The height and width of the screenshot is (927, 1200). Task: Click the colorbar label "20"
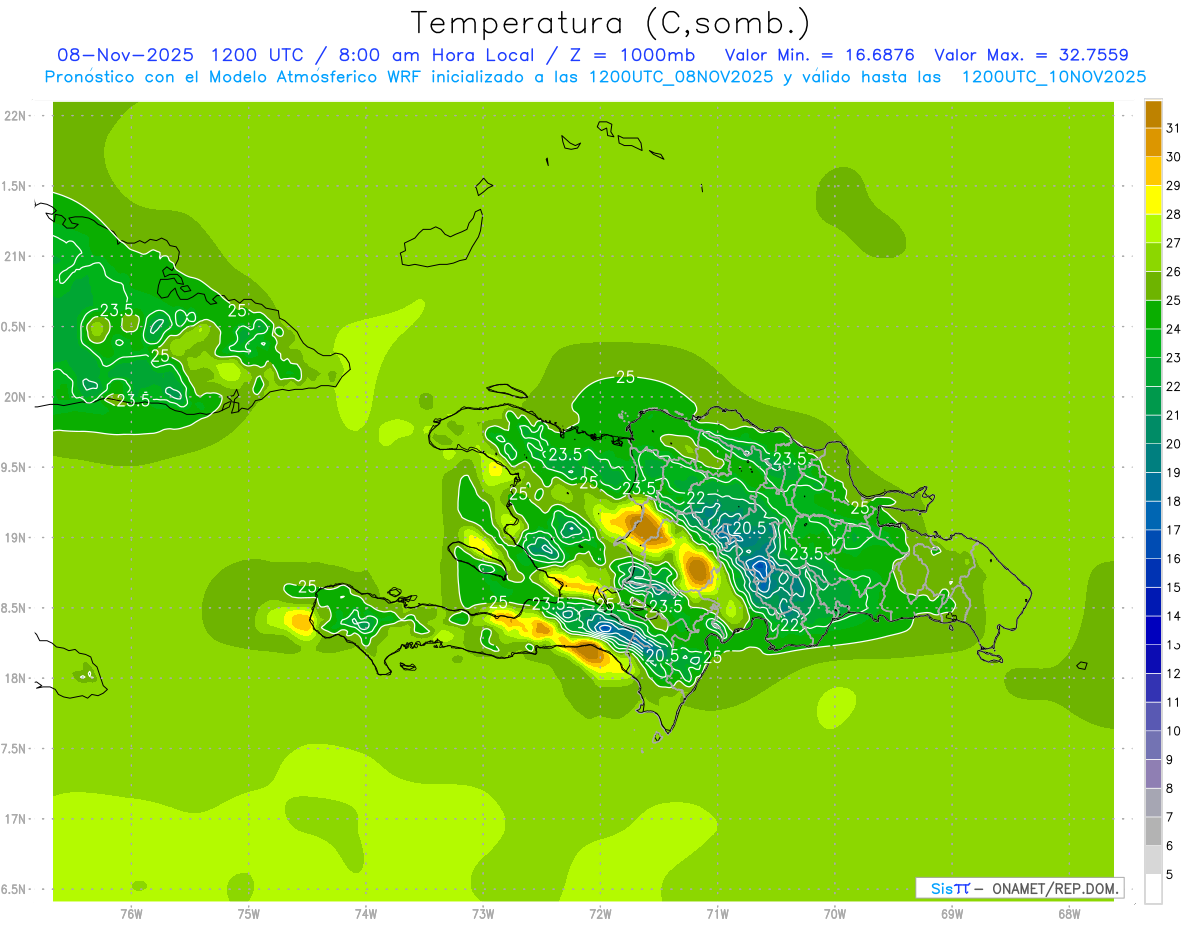pos(1173,444)
